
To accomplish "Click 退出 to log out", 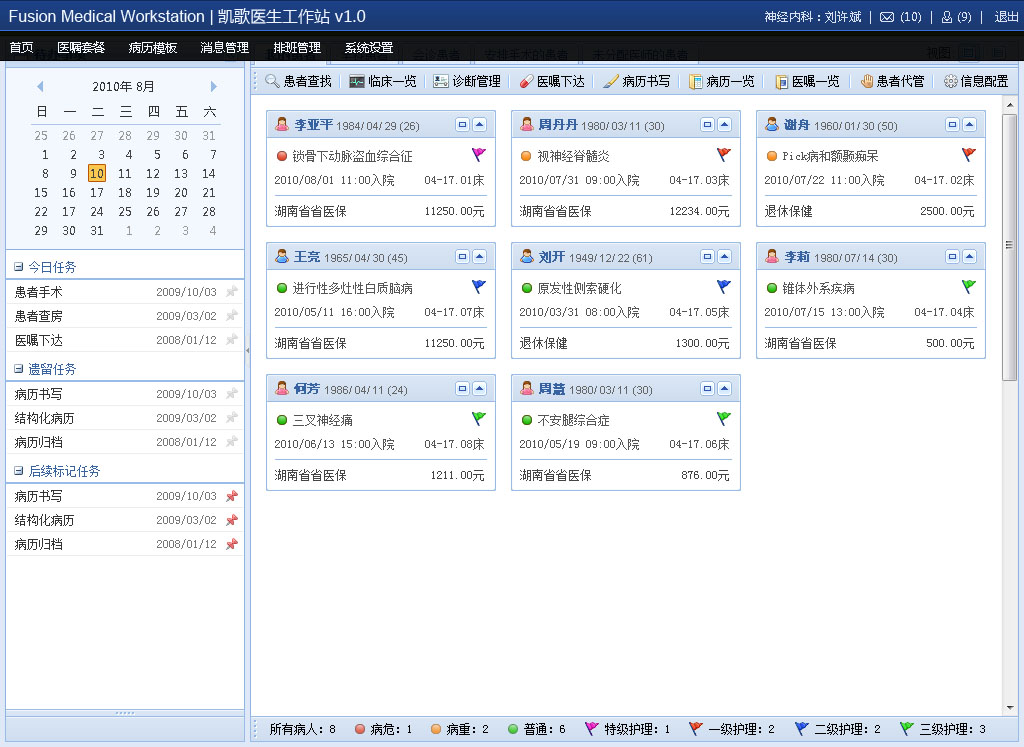I will click(x=1006, y=17).
